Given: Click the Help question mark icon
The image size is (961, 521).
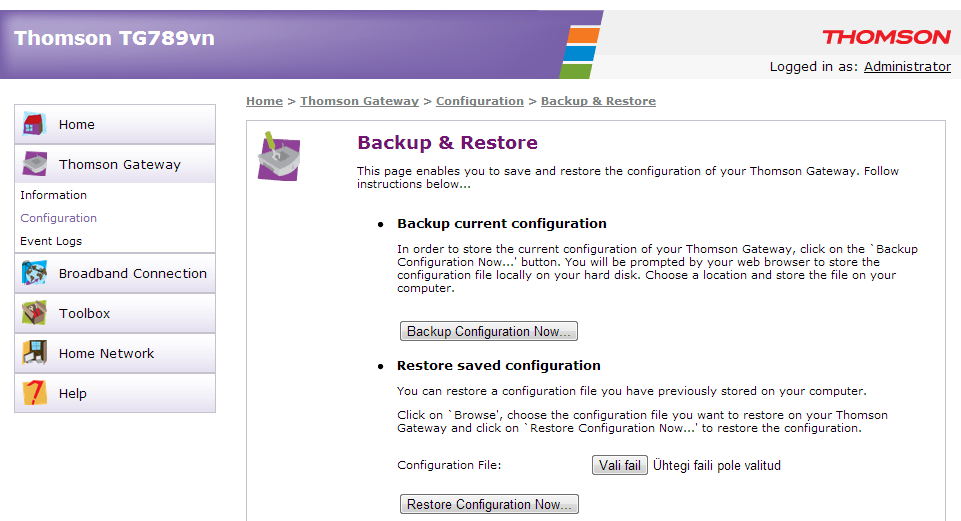Looking at the screenshot, I should click(x=34, y=393).
